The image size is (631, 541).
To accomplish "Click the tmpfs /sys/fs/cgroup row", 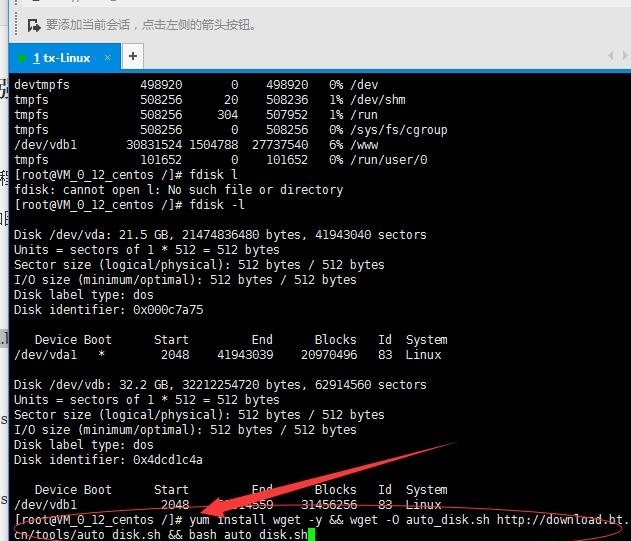I will point(231,130).
